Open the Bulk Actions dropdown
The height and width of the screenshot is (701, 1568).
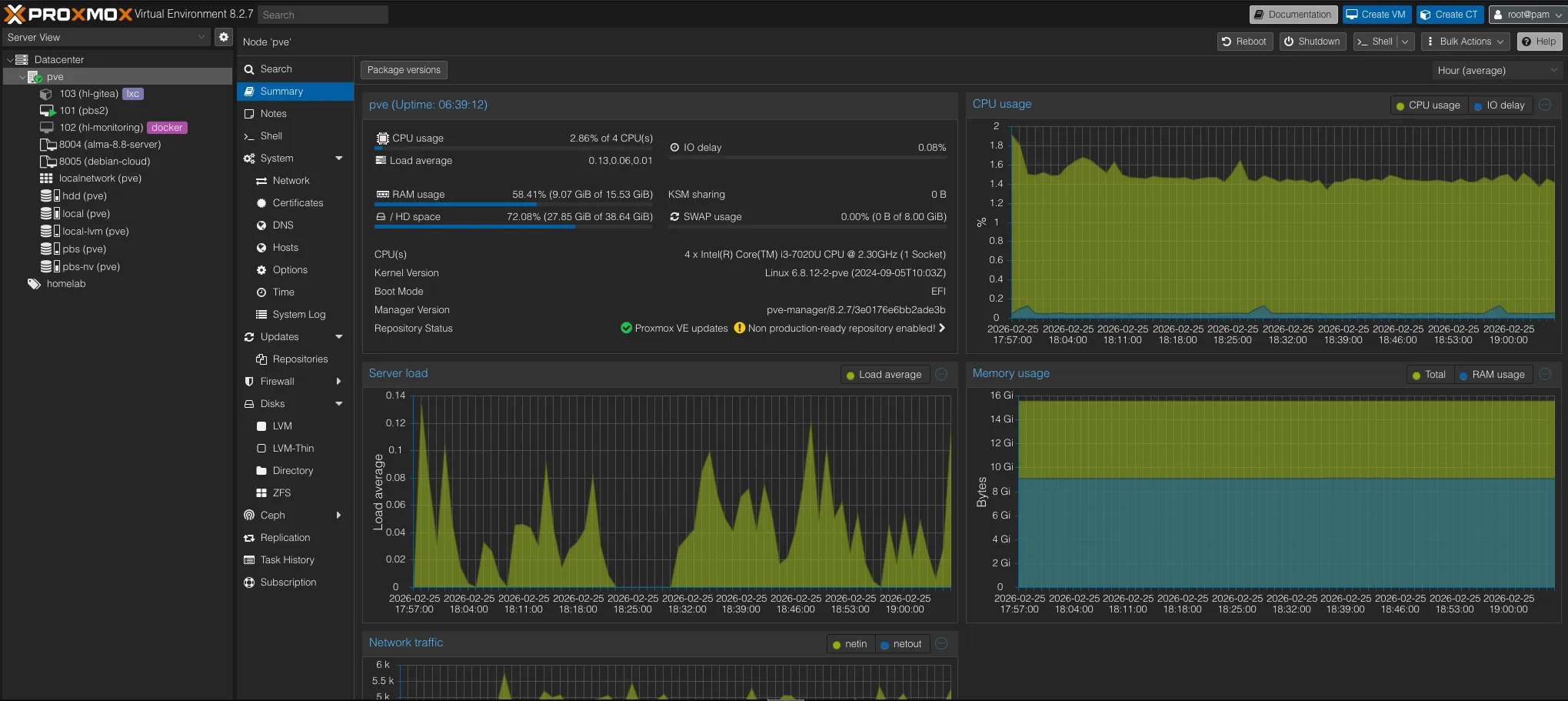(1464, 42)
